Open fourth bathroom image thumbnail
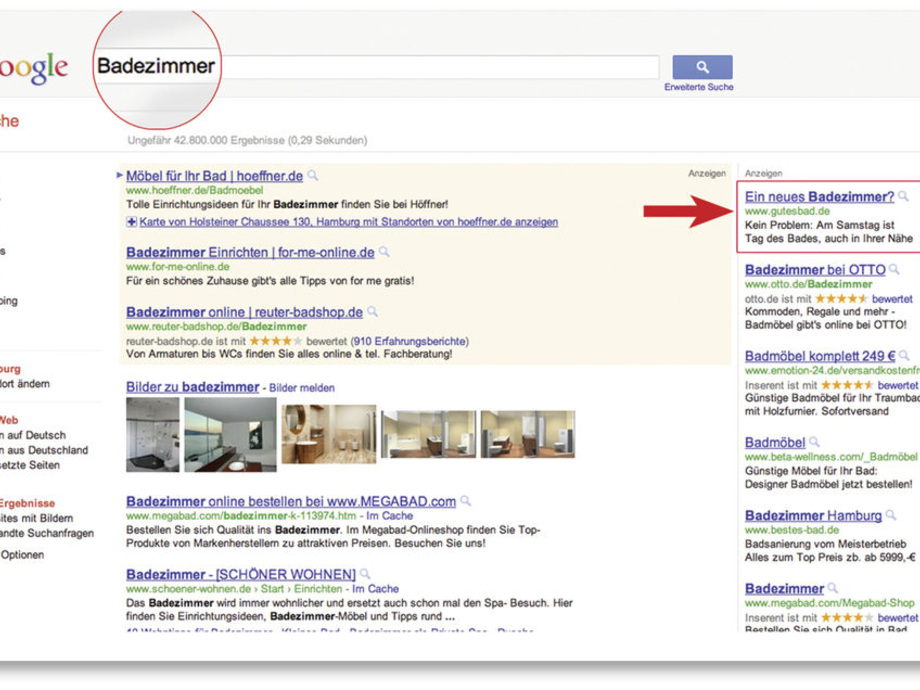 pos(429,434)
